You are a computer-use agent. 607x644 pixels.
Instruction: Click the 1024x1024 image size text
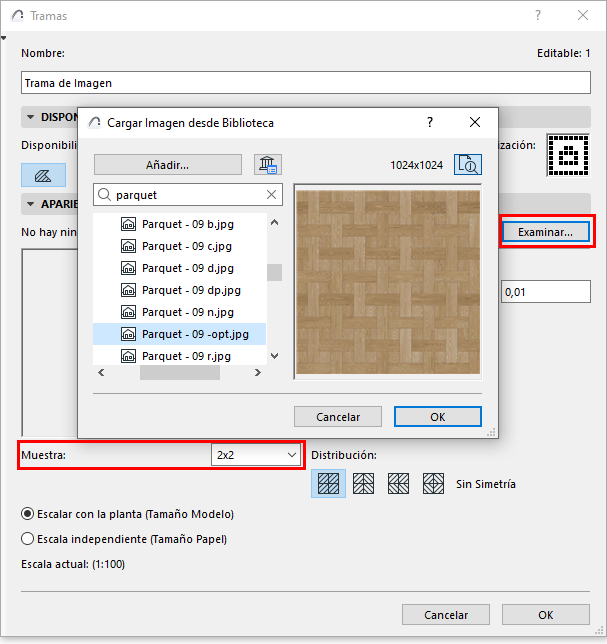pos(416,165)
